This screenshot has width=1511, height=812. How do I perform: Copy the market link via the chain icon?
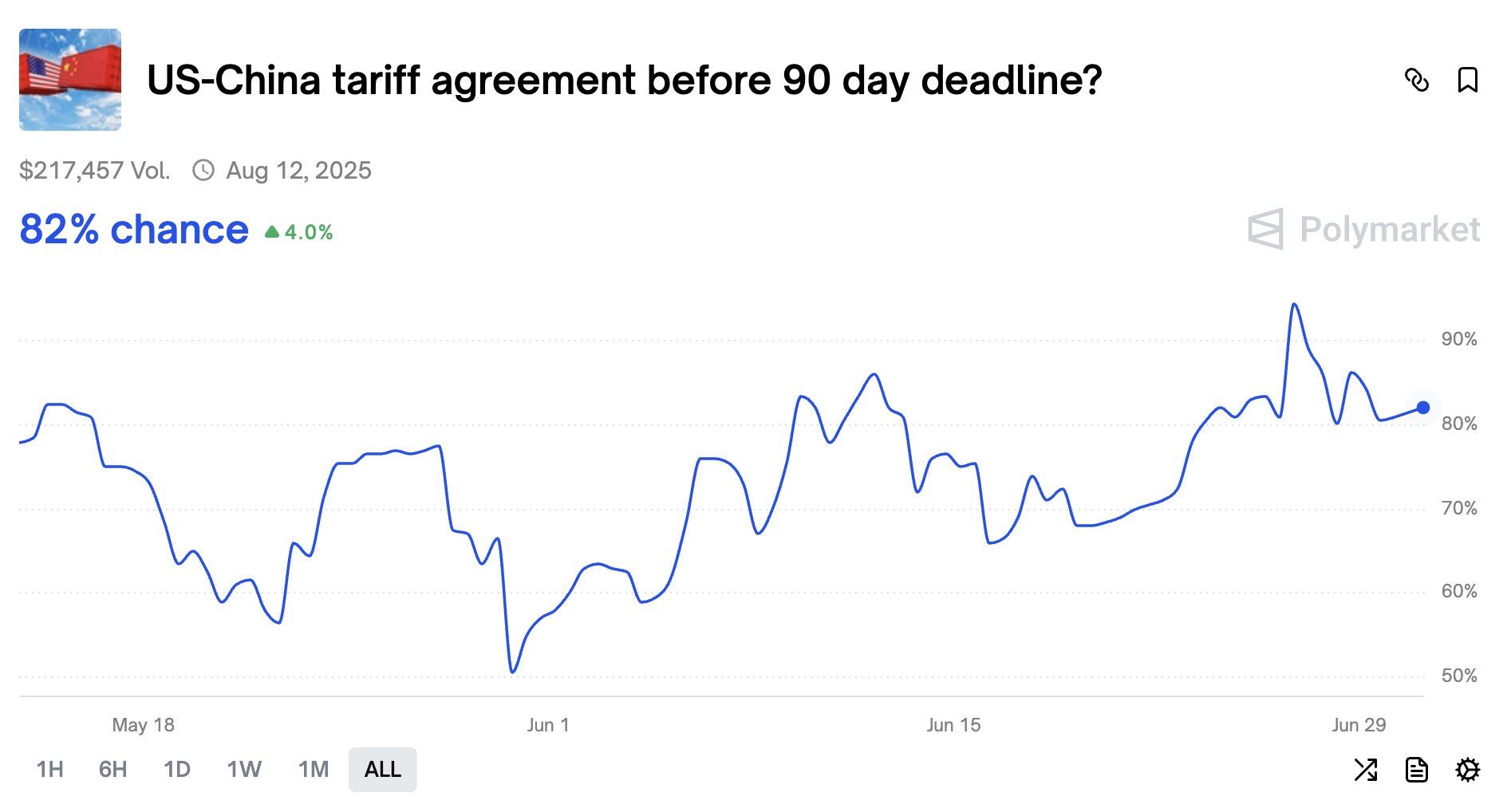1417,80
